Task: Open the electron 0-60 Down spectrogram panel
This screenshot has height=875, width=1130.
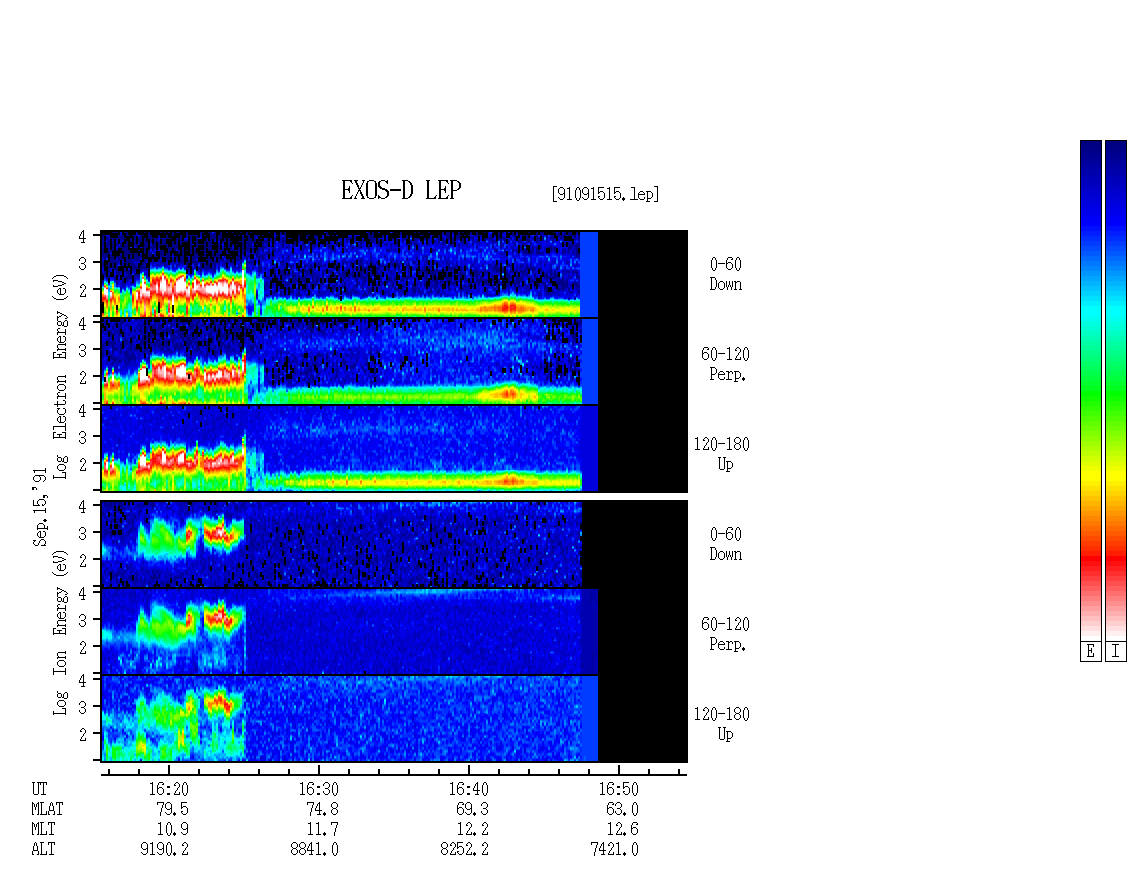Action: coord(394,274)
